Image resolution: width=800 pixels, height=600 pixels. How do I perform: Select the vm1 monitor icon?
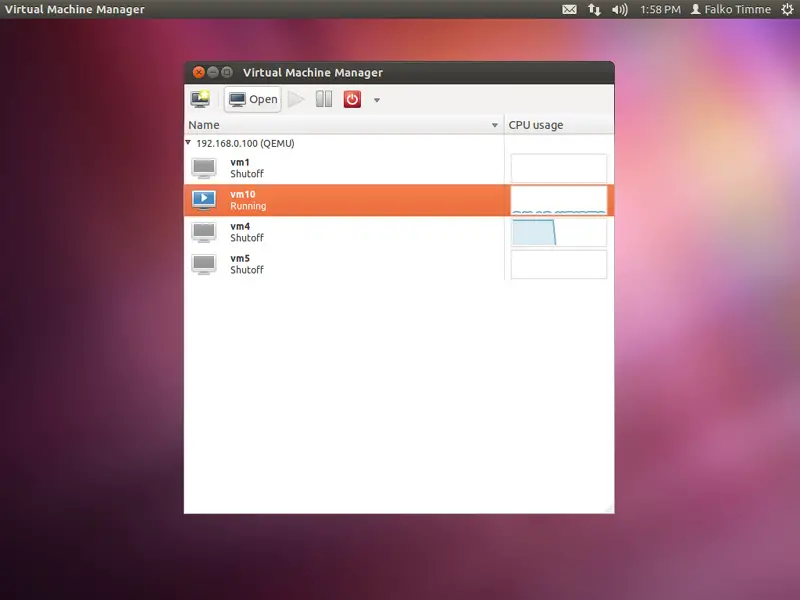(204, 168)
